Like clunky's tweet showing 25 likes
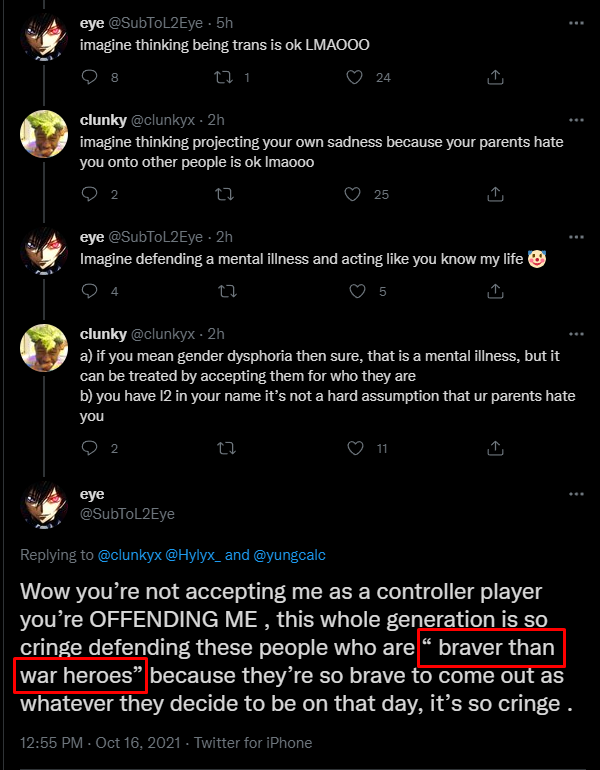This screenshot has height=770, width=600. tap(353, 194)
